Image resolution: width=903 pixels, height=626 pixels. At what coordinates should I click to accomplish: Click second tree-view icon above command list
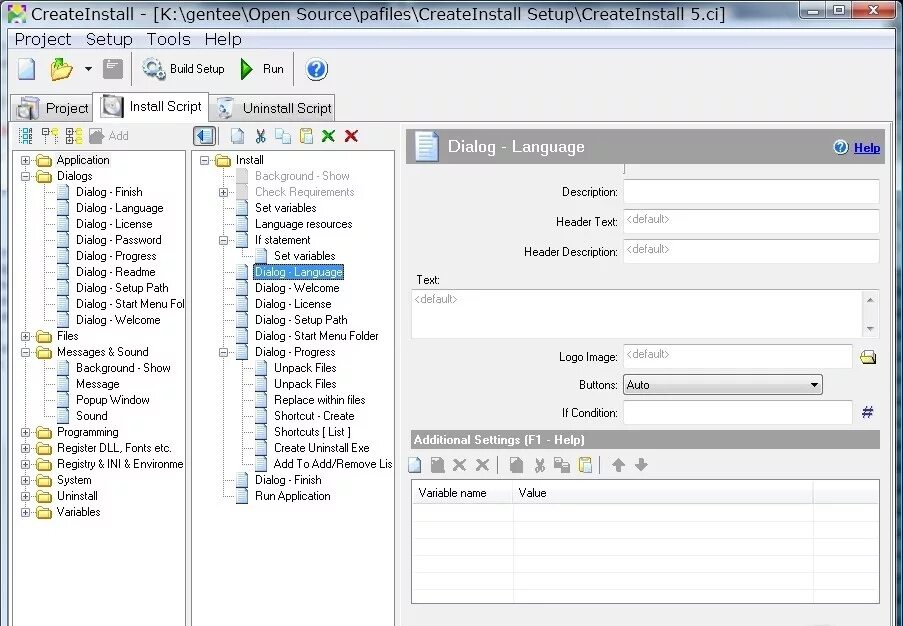click(x=50, y=136)
